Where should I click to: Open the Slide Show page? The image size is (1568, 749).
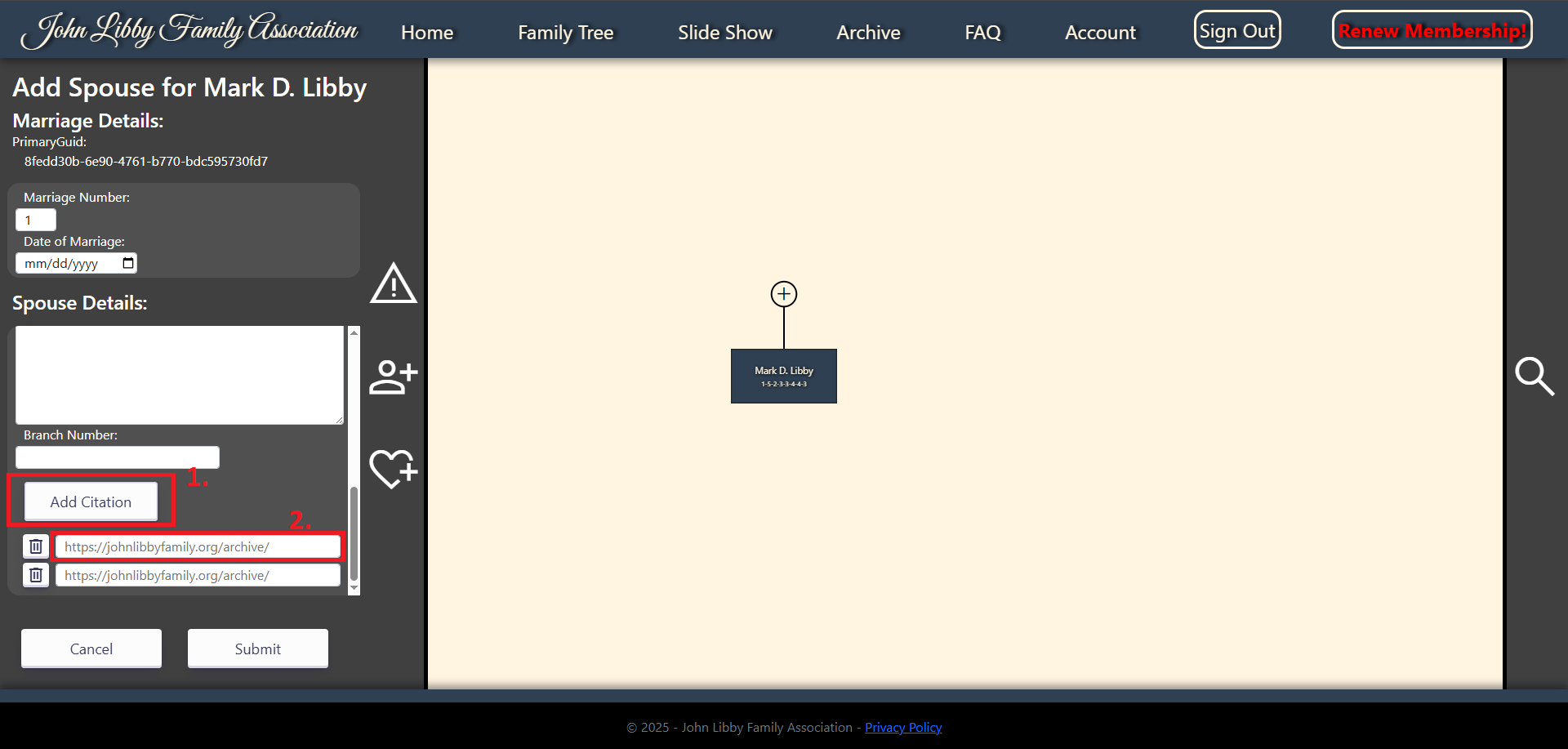725,33
